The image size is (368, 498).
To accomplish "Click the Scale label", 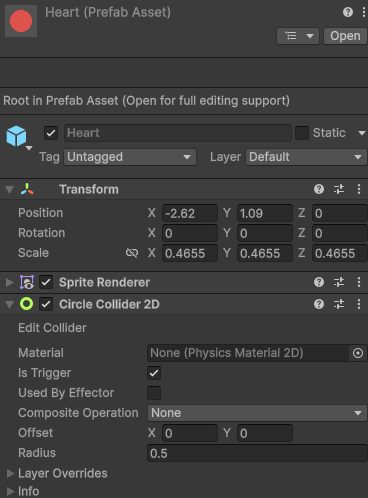I will coord(33,253).
